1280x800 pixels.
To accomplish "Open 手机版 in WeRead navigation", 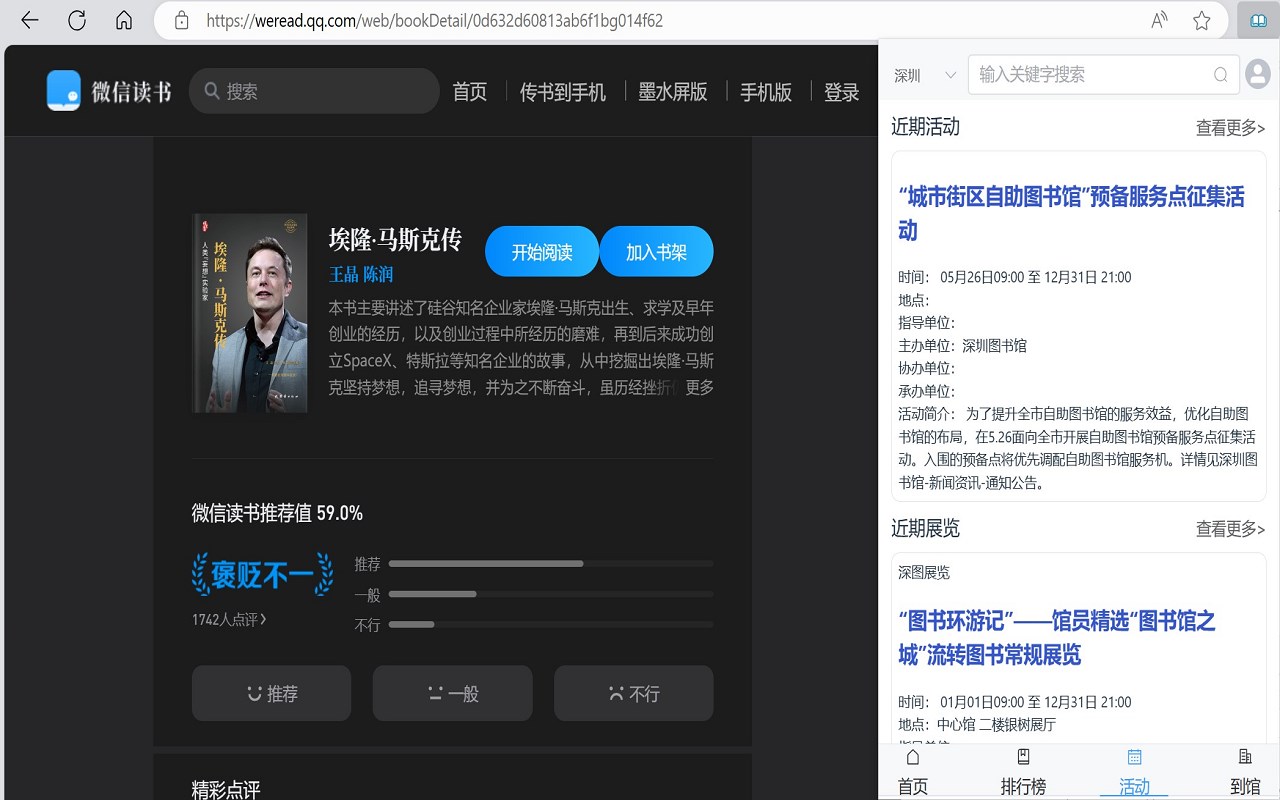I will click(766, 92).
